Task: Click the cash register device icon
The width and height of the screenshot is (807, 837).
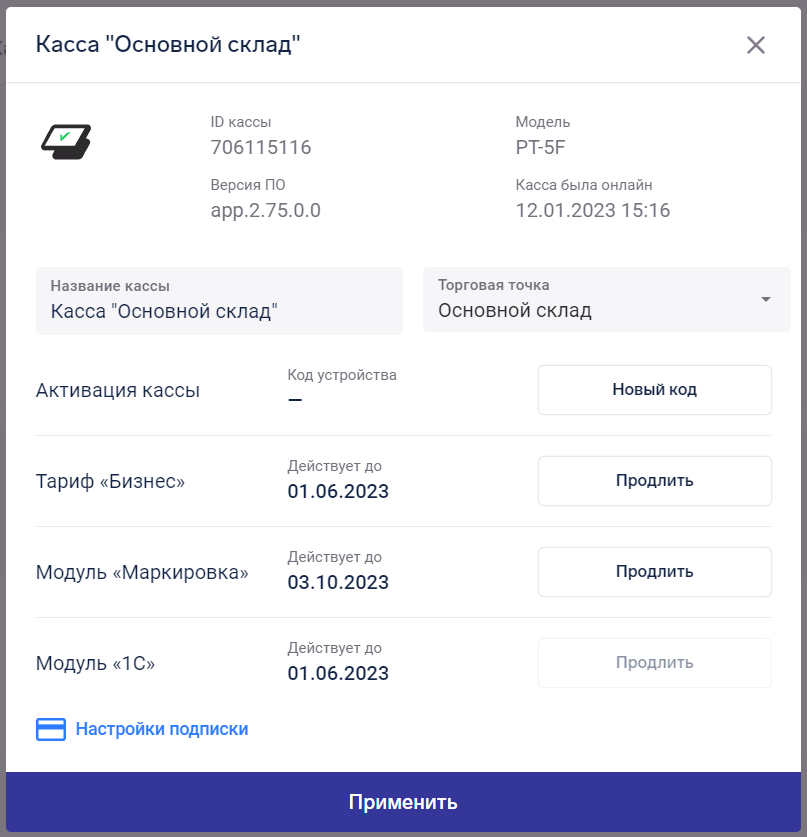Action: (x=66, y=141)
